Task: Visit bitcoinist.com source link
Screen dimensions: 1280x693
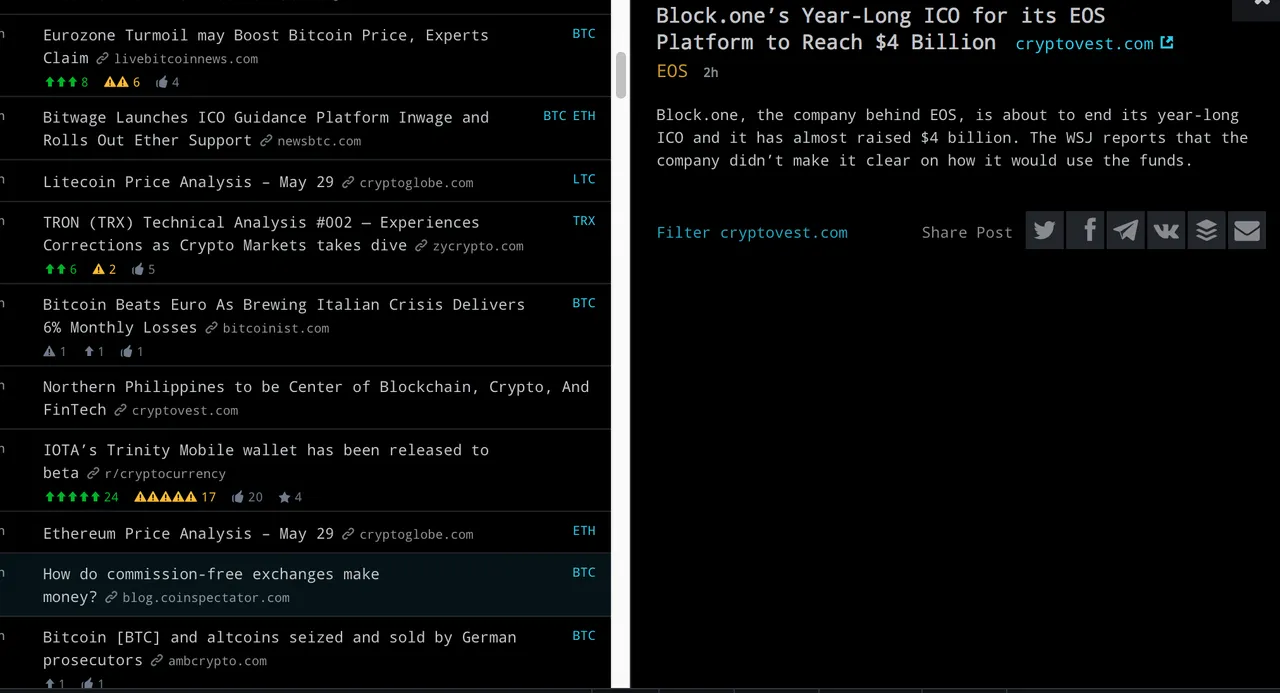Action: 276,328
